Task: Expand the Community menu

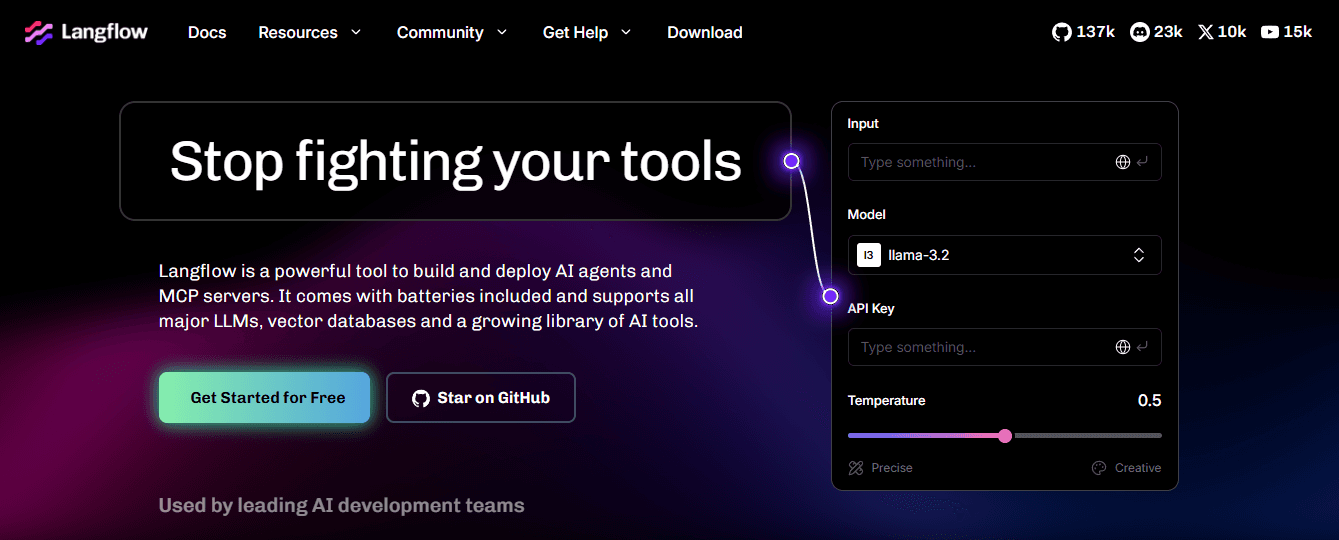Action: pos(452,32)
